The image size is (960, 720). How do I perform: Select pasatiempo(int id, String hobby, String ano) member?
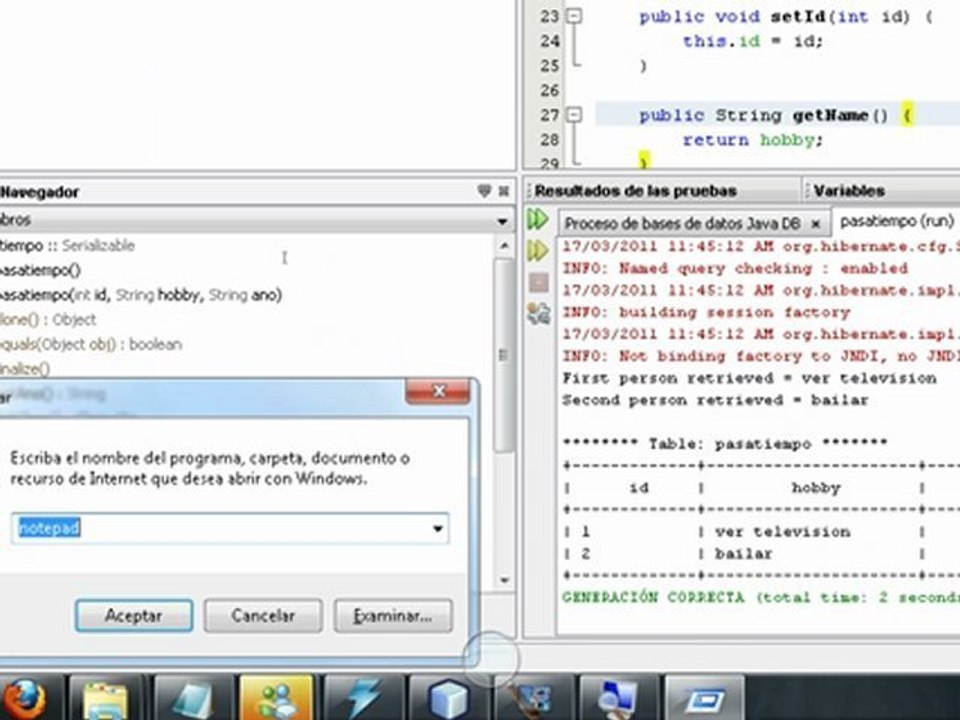[x=141, y=295]
